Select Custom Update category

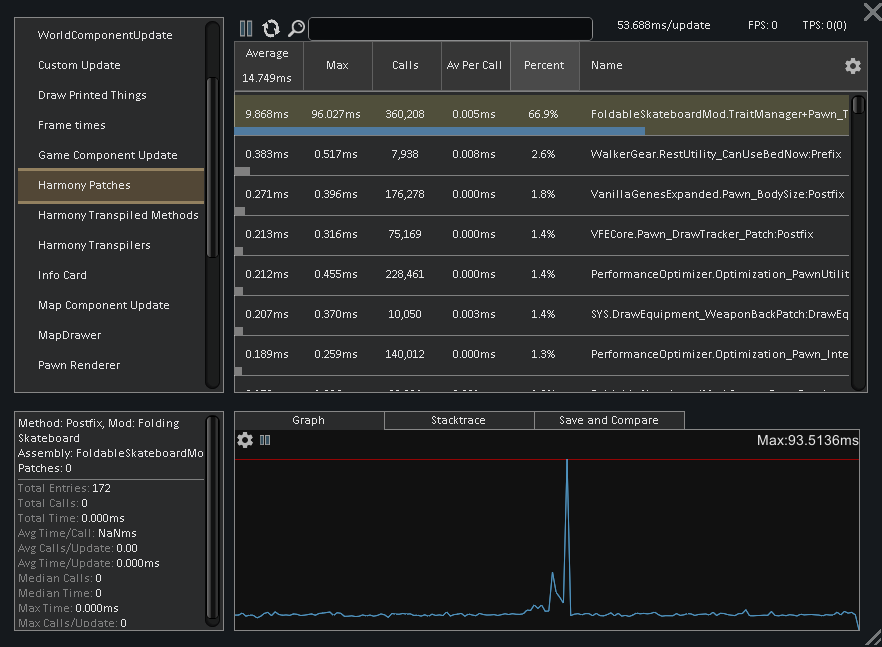click(111, 65)
